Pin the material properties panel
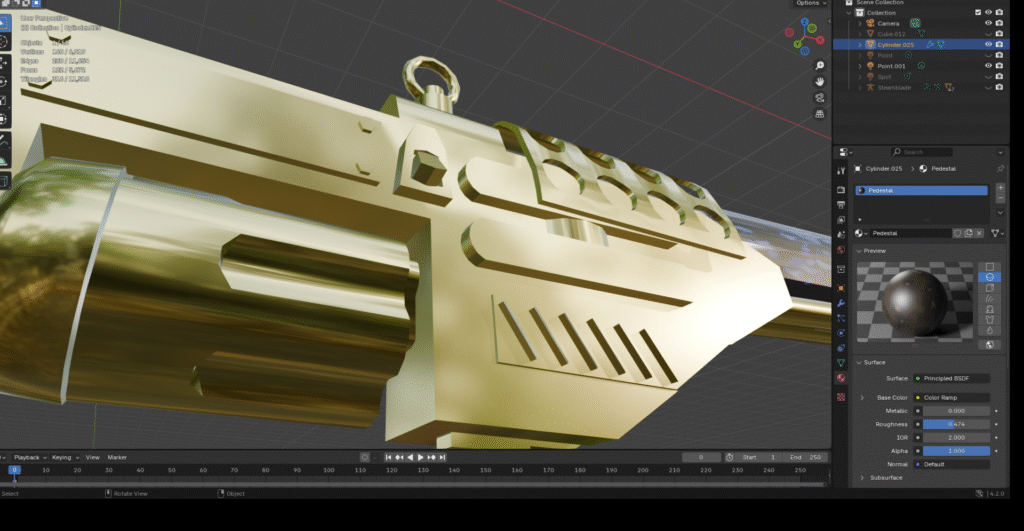This screenshot has width=1024, height=531. (1001, 169)
